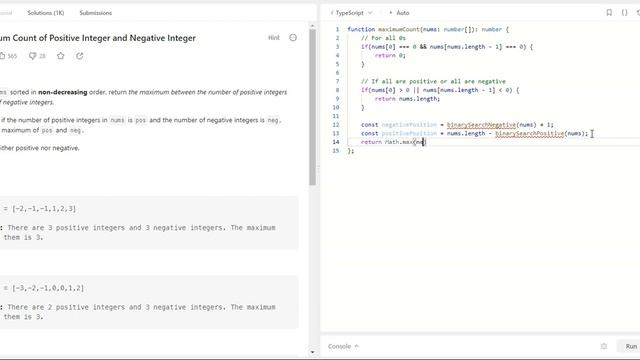The image size is (640, 360).
Task: Click the negativePosition variable on line 12
Action: 409,125
